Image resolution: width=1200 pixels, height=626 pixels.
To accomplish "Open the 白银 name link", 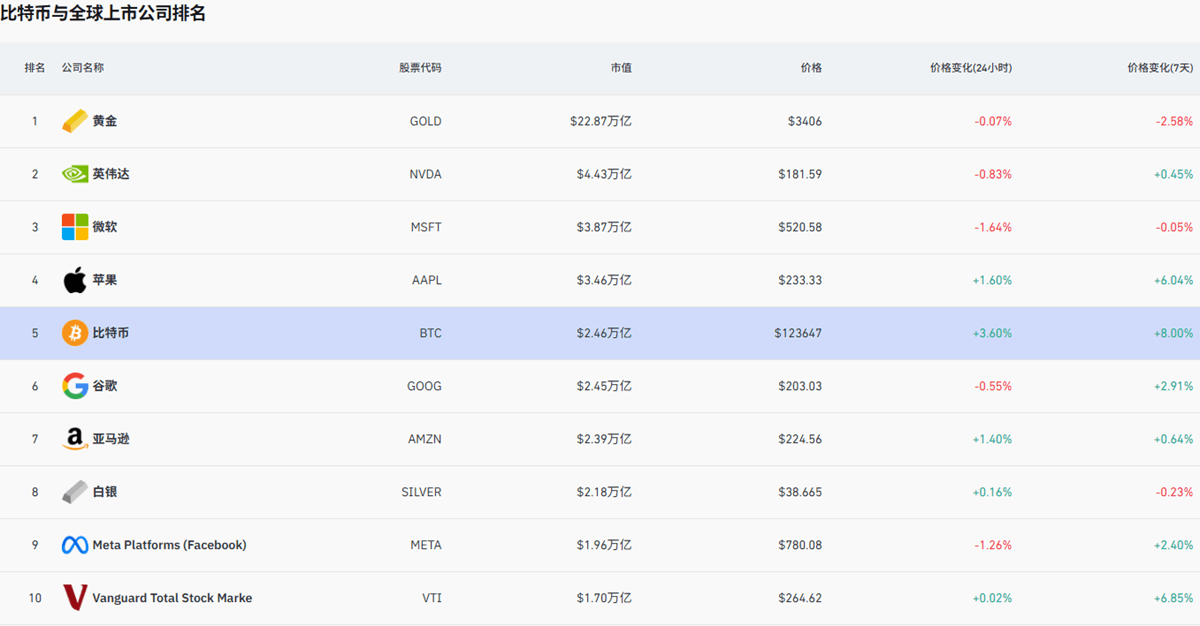I will 105,492.
